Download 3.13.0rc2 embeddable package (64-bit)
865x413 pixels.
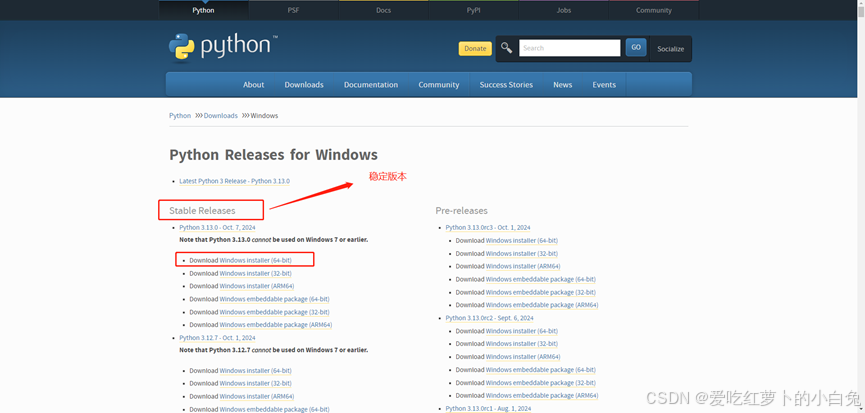point(541,370)
